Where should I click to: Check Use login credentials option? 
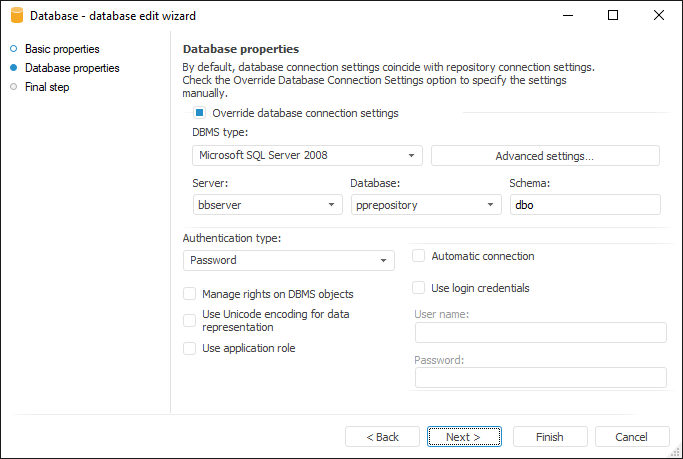[419, 288]
